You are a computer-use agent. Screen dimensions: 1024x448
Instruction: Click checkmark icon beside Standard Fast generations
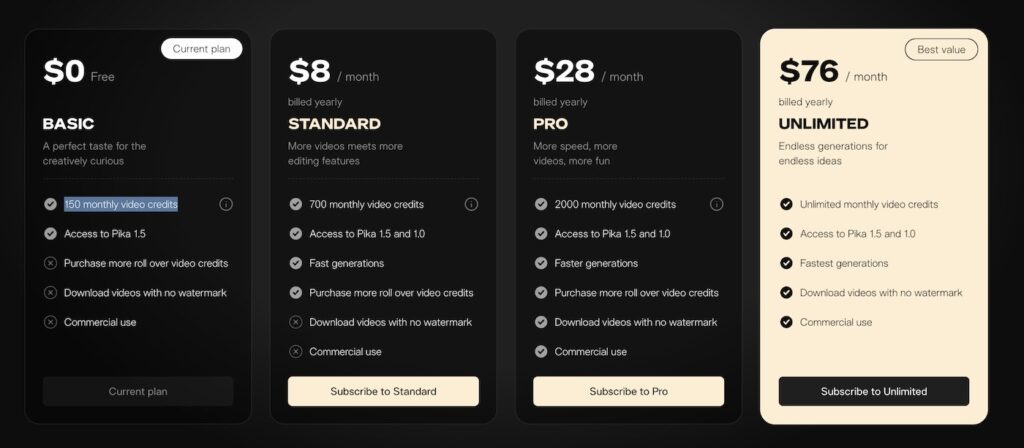point(296,263)
